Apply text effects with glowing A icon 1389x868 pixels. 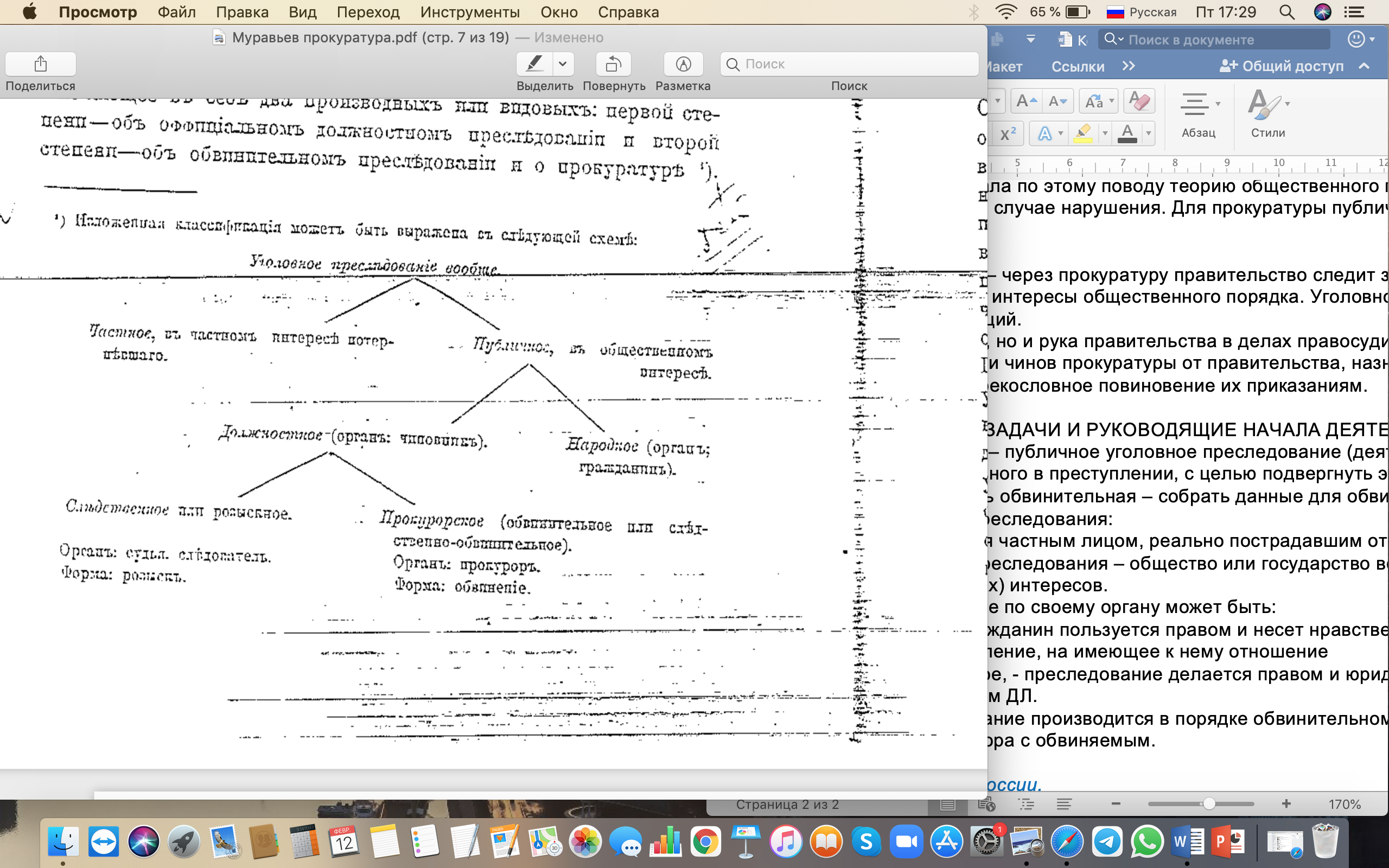coord(1044,134)
